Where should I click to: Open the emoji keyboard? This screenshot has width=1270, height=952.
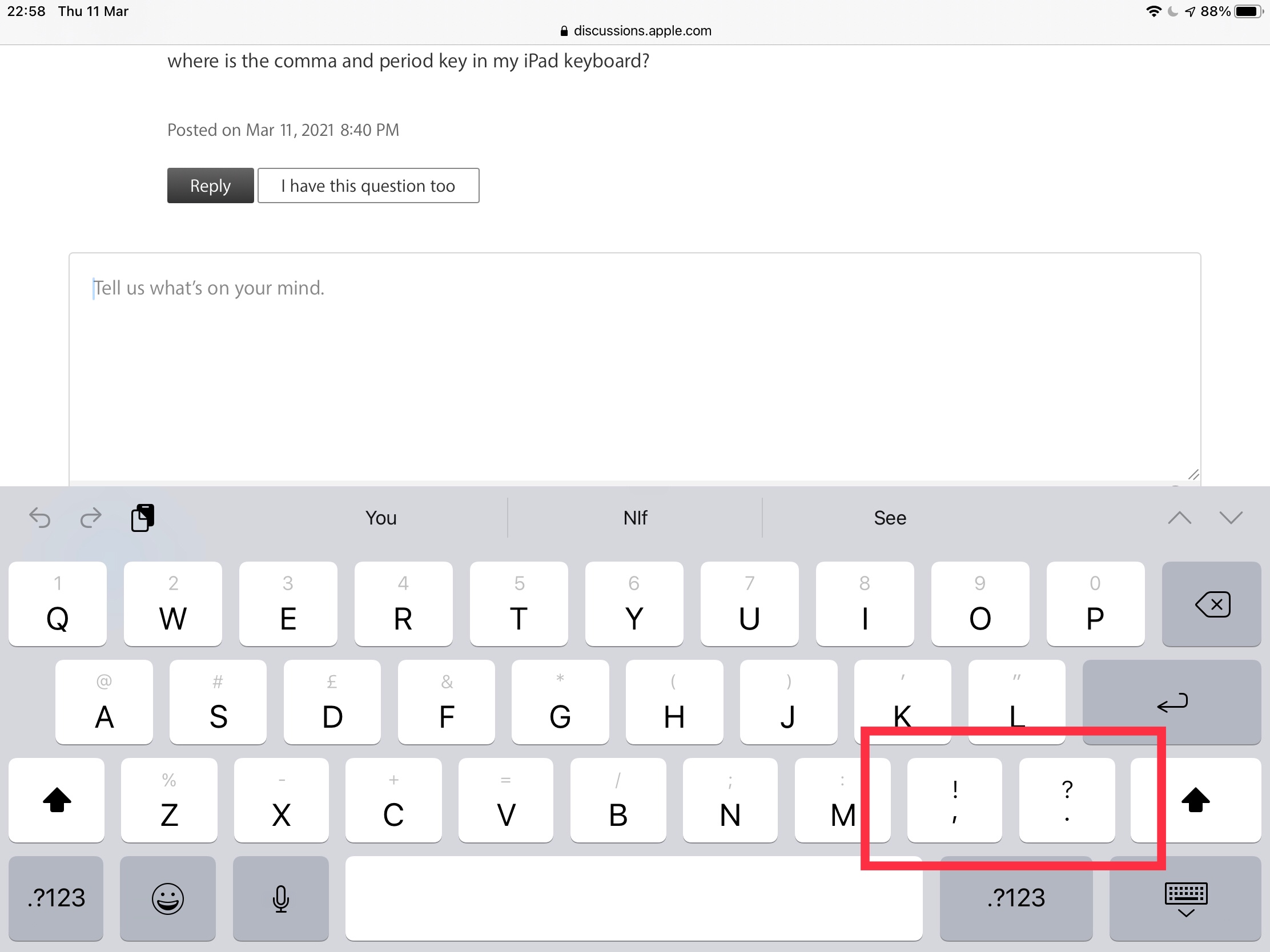[x=168, y=898]
